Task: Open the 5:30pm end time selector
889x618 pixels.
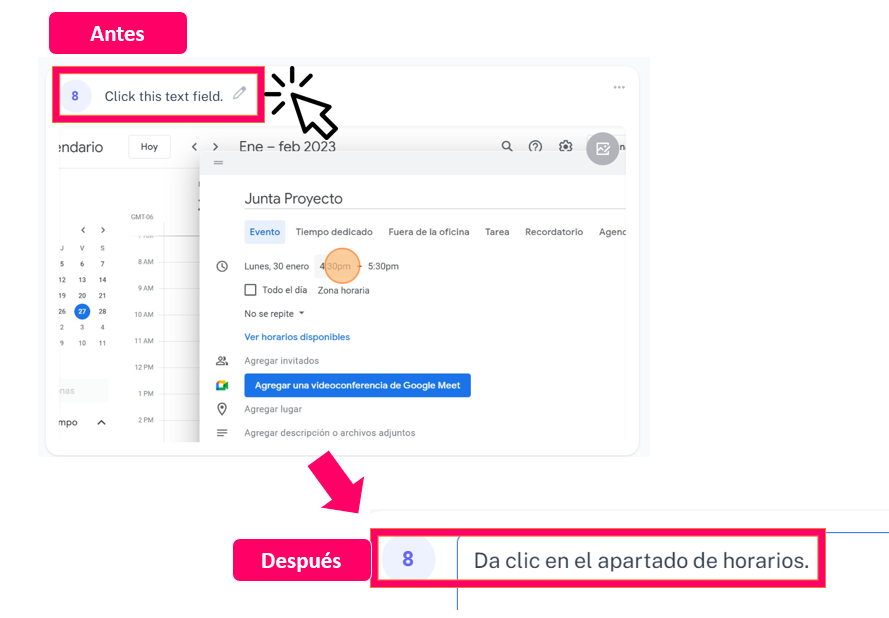Action: 383,266
